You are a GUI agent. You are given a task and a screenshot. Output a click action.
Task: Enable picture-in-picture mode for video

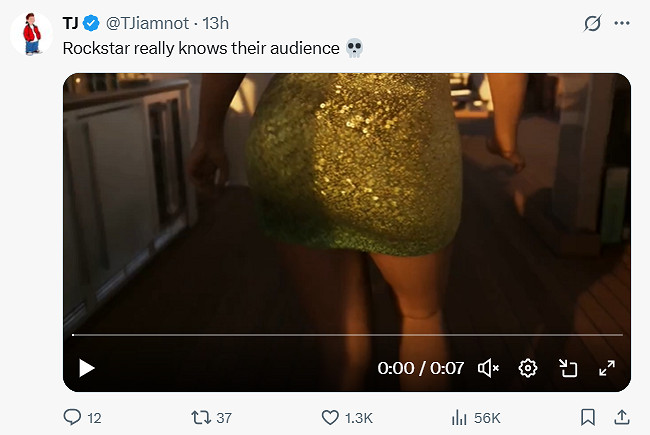coord(568,368)
